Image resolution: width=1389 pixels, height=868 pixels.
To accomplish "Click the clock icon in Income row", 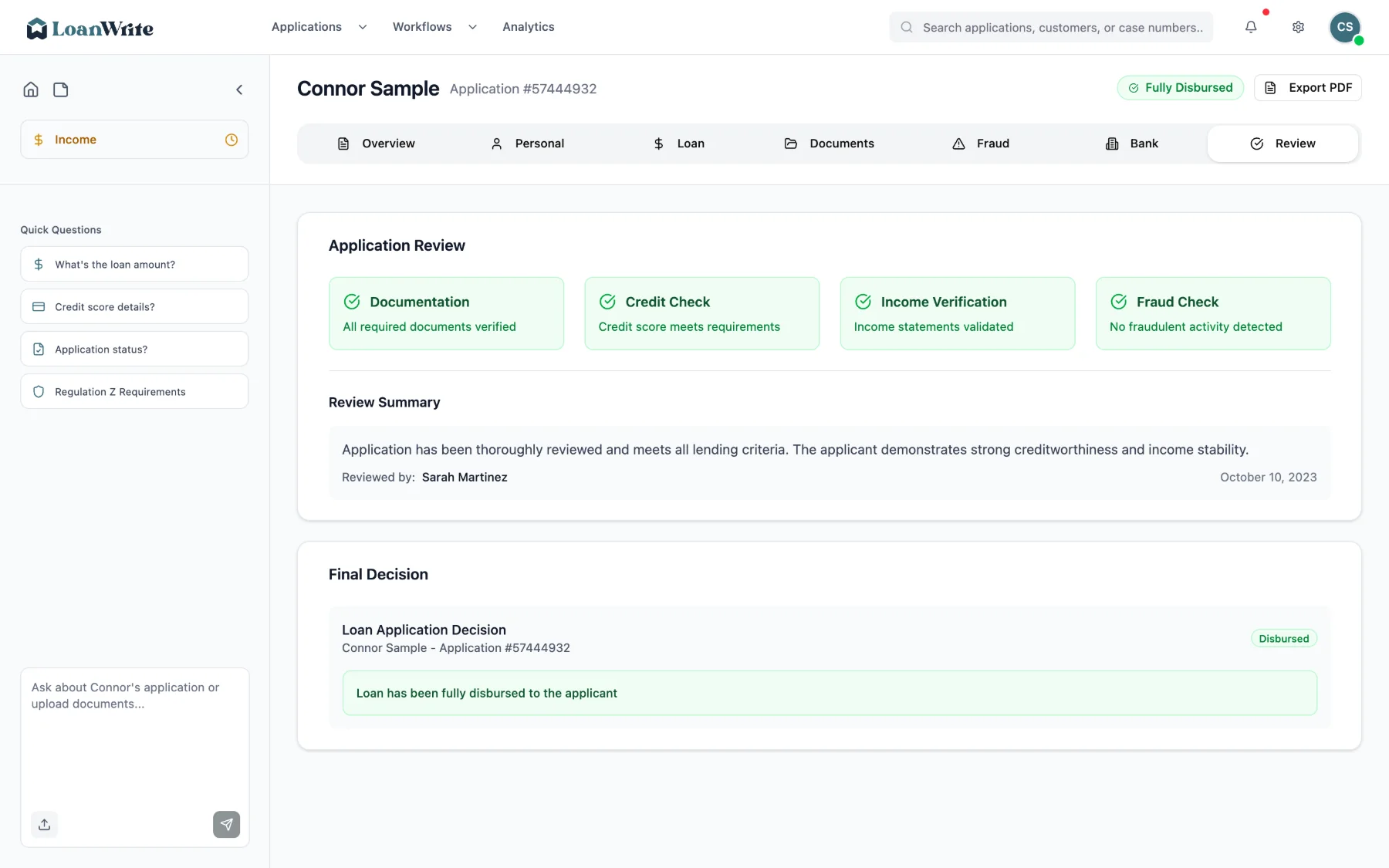I will click(x=231, y=140).
